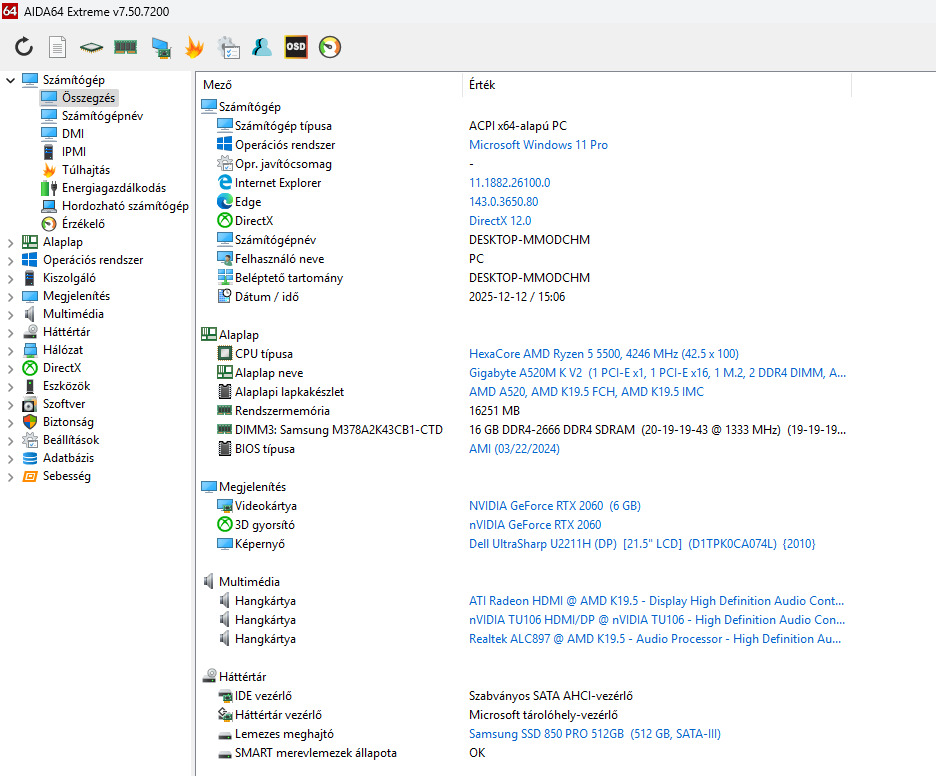Image resolution: width=936 pixels, height=776 pixels.
Task: Click the AIDA64 application logo icon
Action: pos(10,11)
